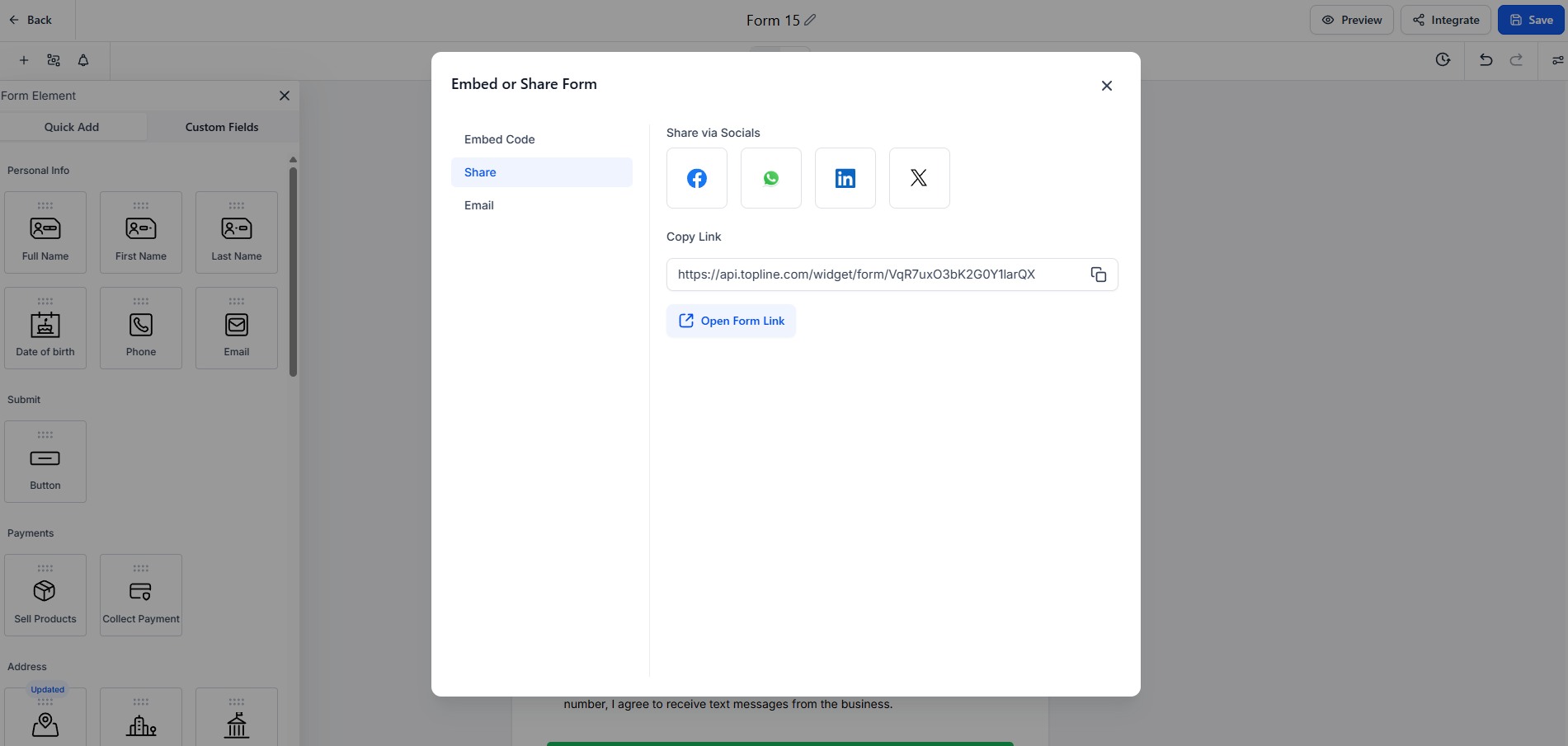Click the Form Element panel scrollbar

pyautogui.click(x=293, y=272)
